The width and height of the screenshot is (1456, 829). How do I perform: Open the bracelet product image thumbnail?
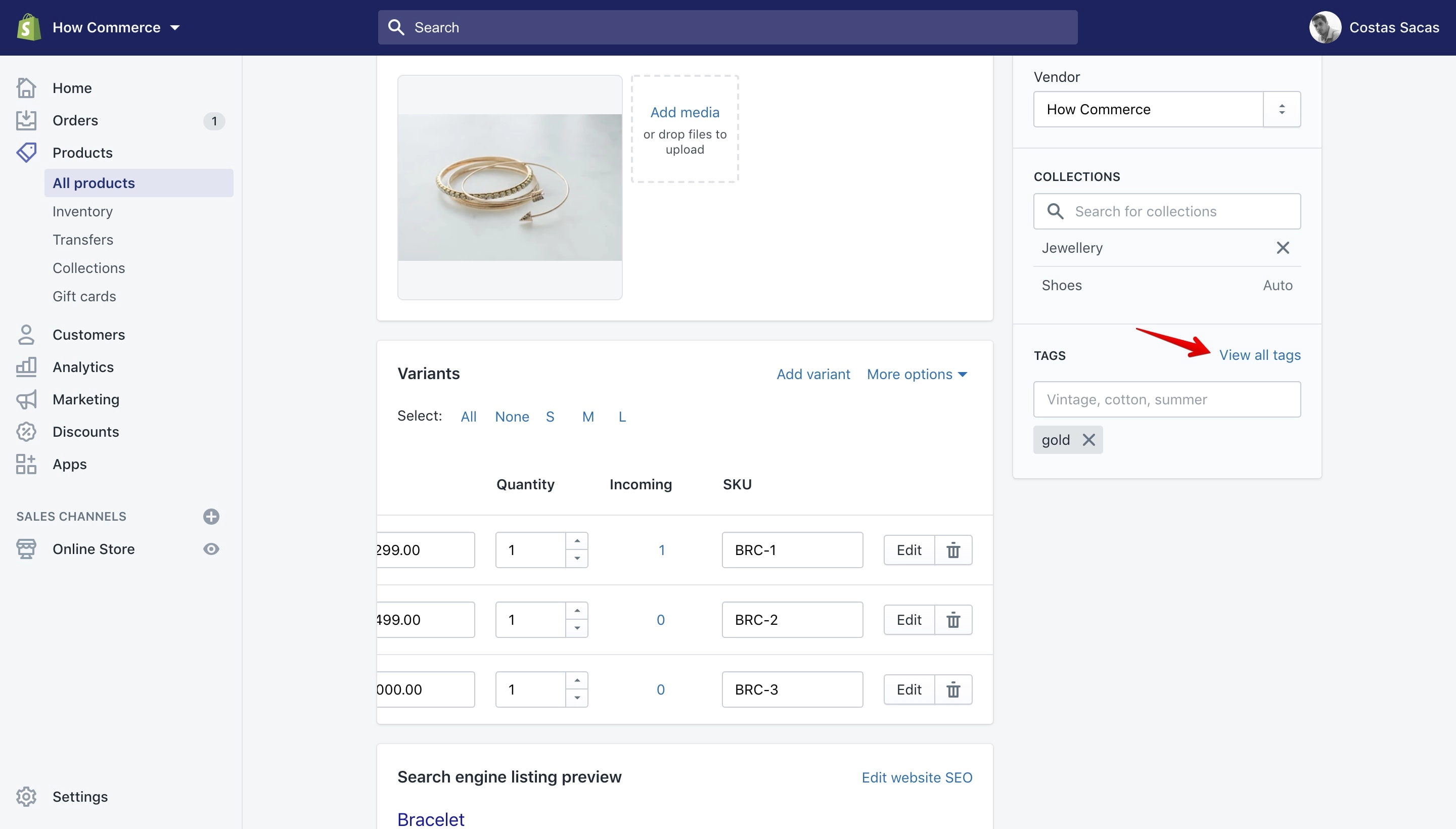point(510,188)
